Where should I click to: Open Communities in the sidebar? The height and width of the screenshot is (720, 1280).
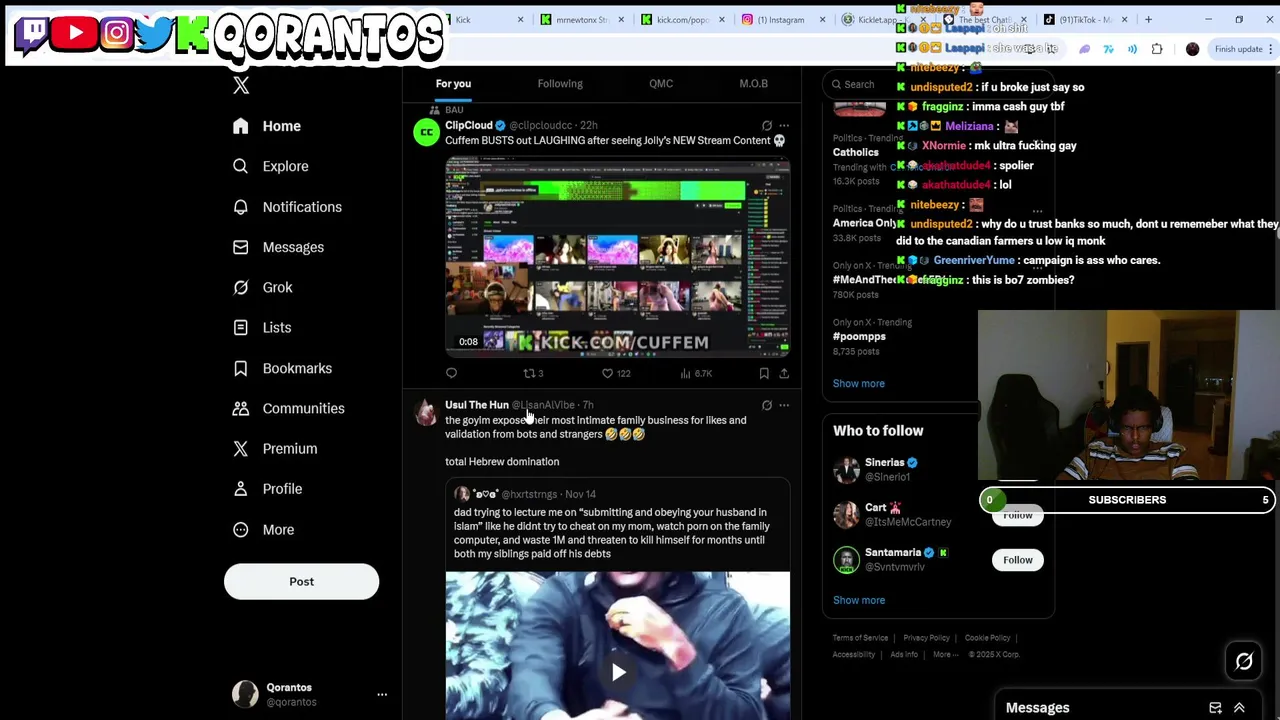pyautogui.click(x=288, y=408)
